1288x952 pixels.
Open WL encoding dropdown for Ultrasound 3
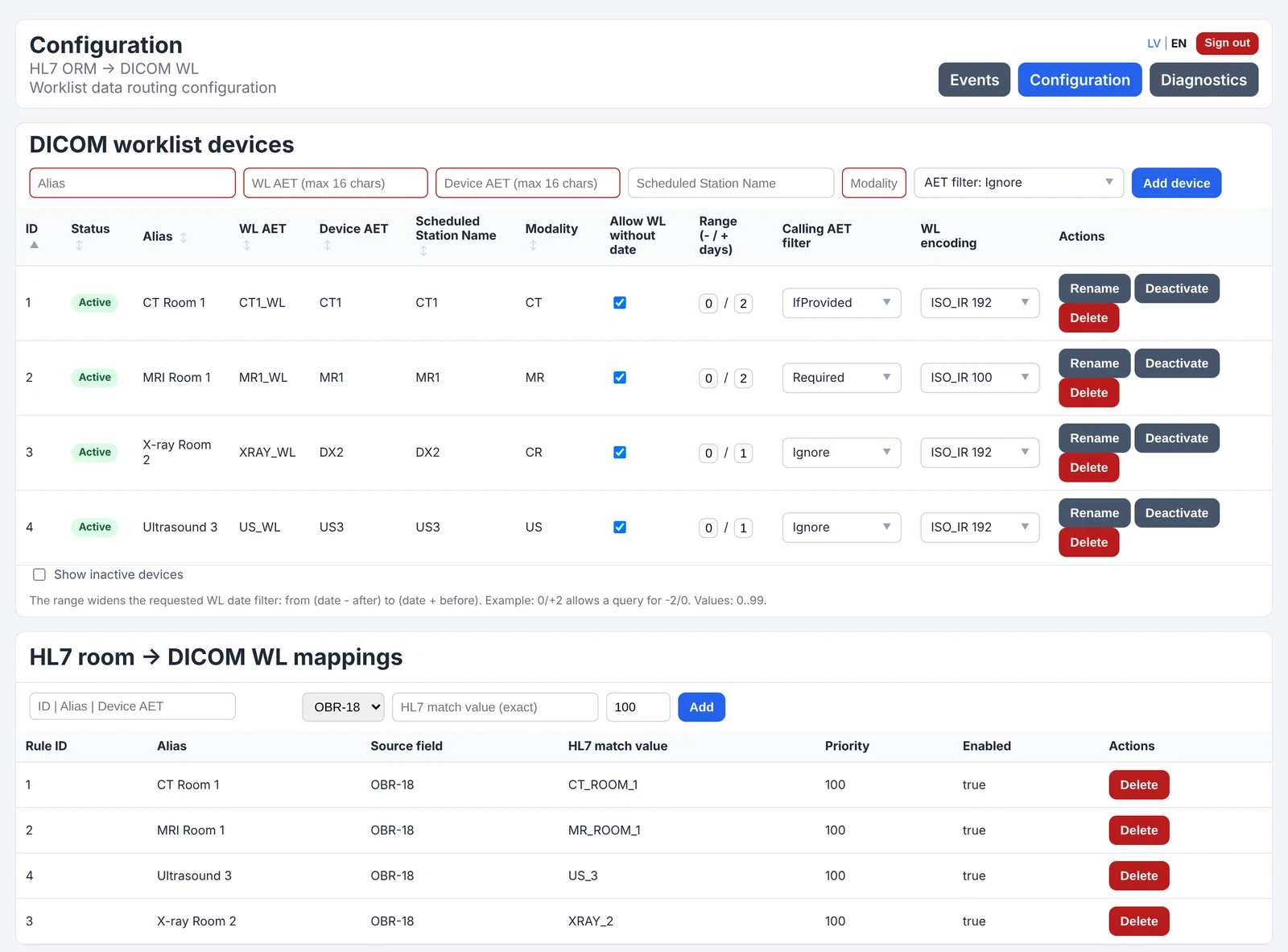[980, 528]
